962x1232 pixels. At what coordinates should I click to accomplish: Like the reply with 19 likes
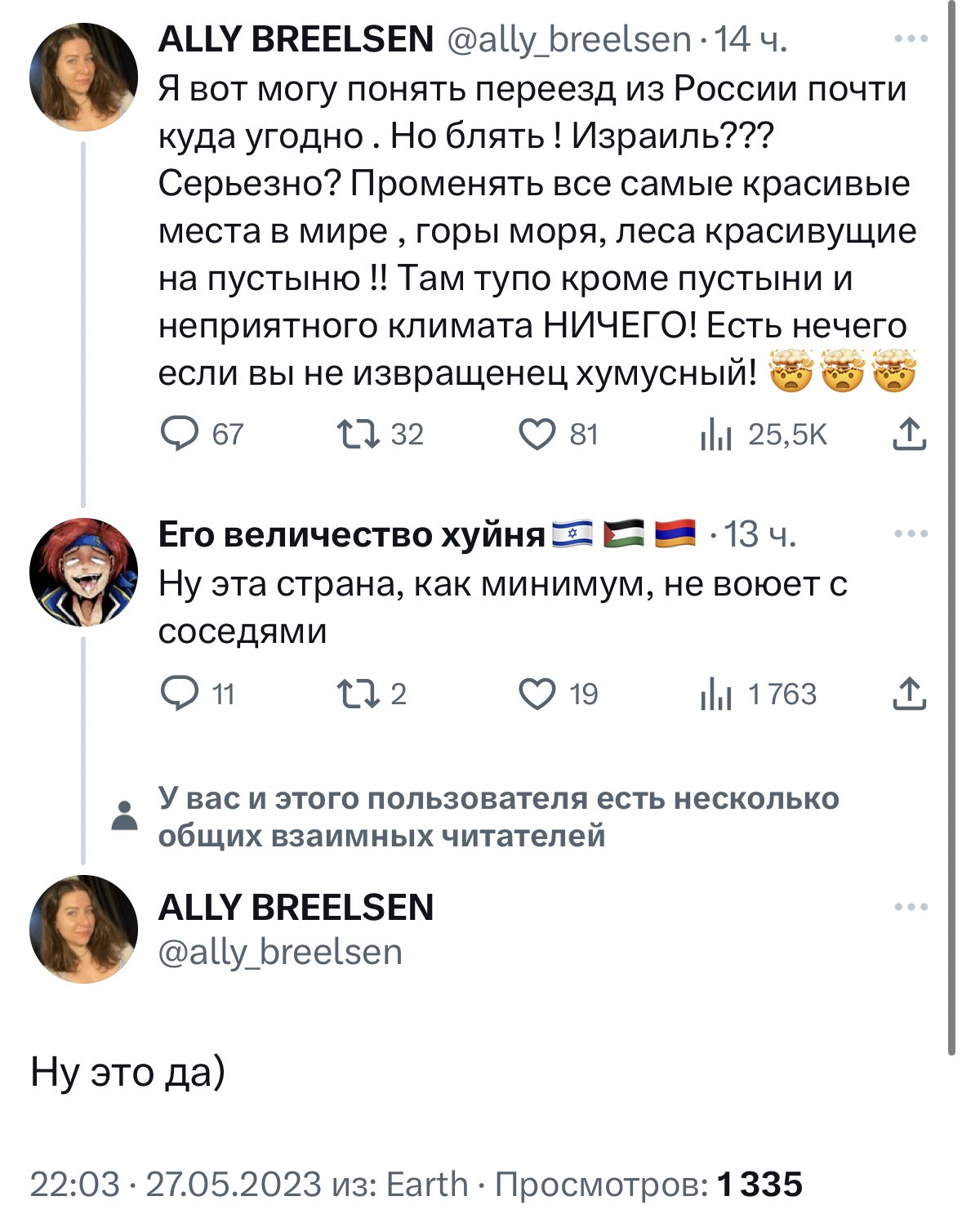click(x=537, y=694)
